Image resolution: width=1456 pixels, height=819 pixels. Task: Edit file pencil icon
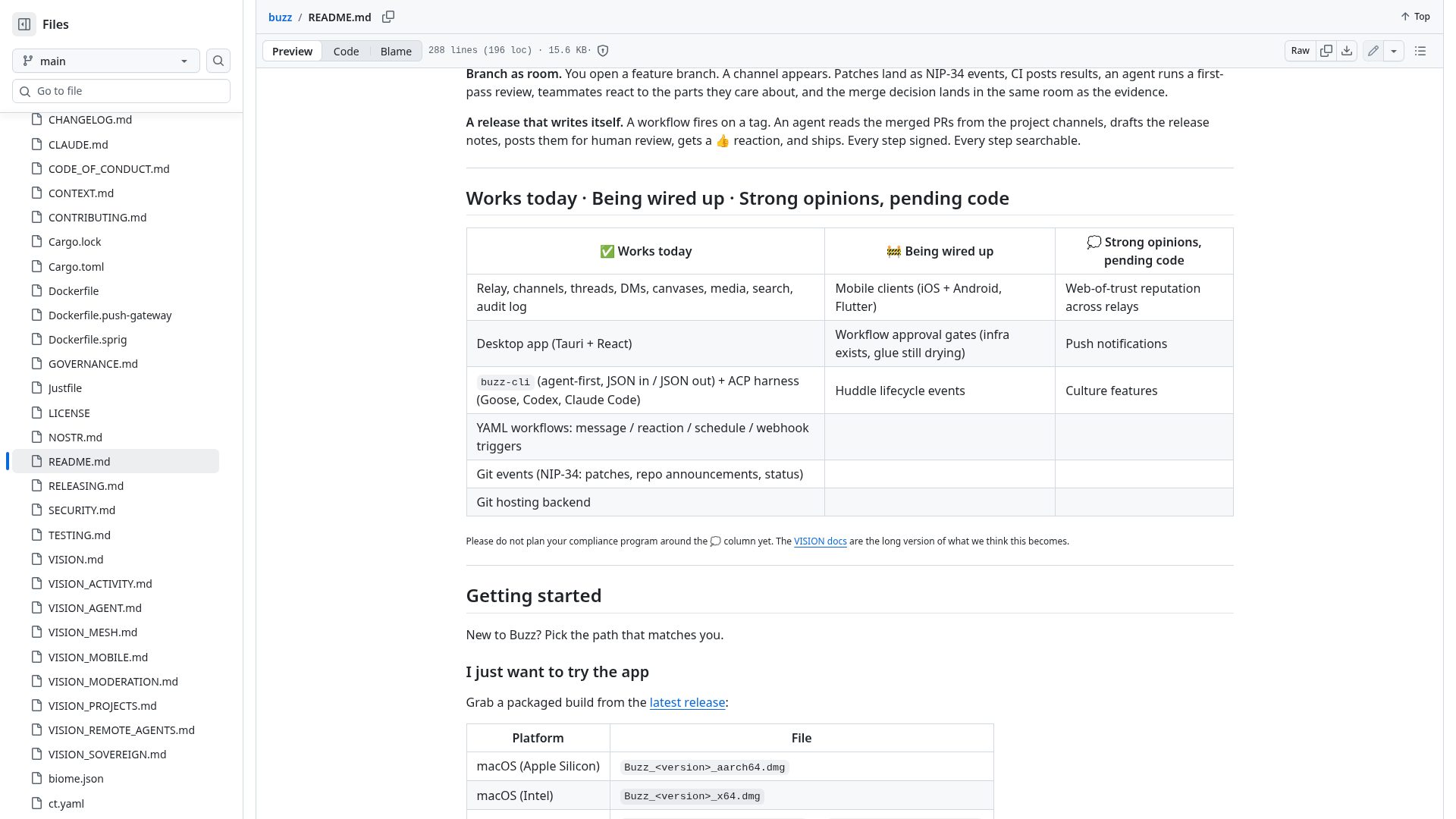[x=1373, y=51]
